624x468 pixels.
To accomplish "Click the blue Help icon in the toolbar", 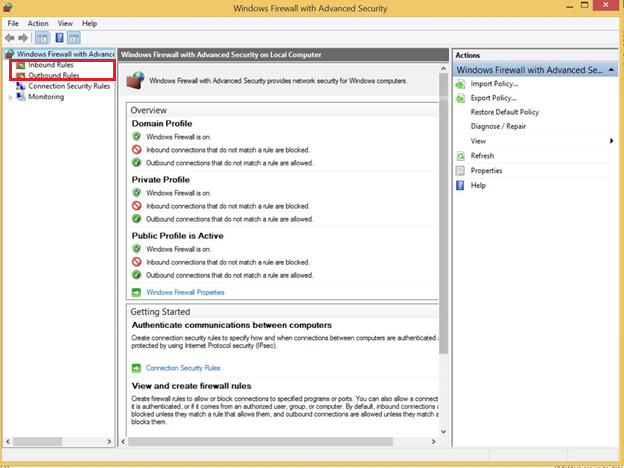I will [x=59, y=38].
